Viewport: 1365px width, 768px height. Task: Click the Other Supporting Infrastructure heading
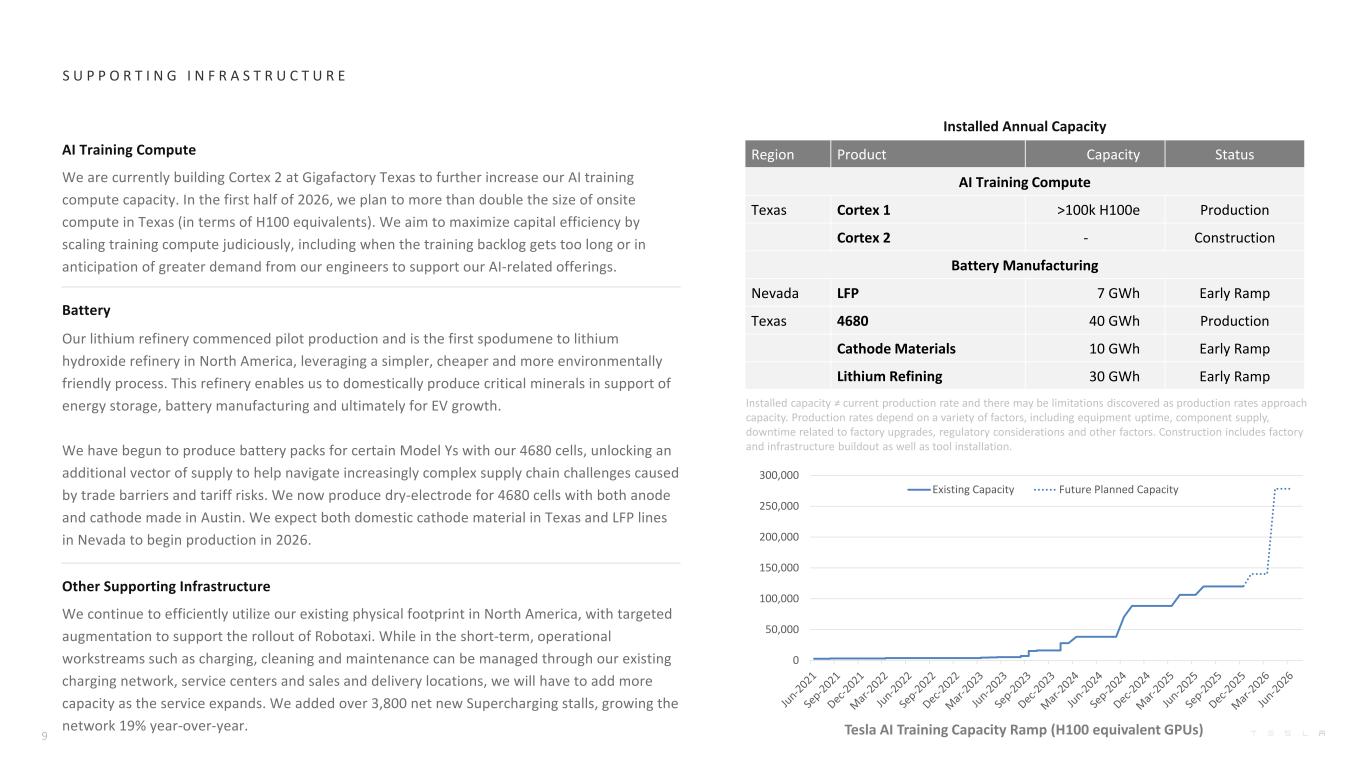click(x=166, y=586)
